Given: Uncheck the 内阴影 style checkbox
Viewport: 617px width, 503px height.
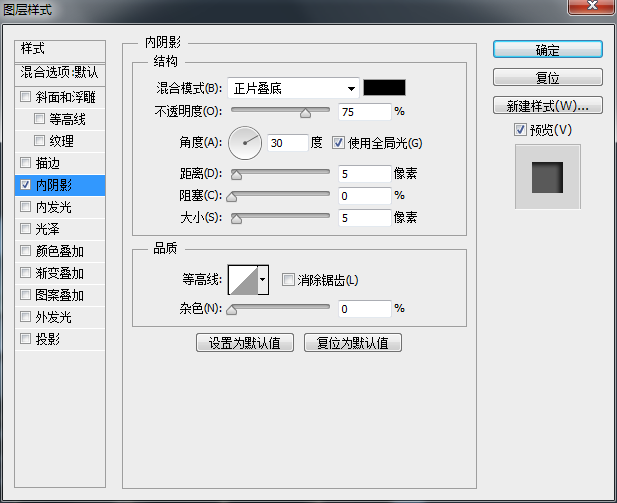Looking at the screenshot, I should [25, 185].
